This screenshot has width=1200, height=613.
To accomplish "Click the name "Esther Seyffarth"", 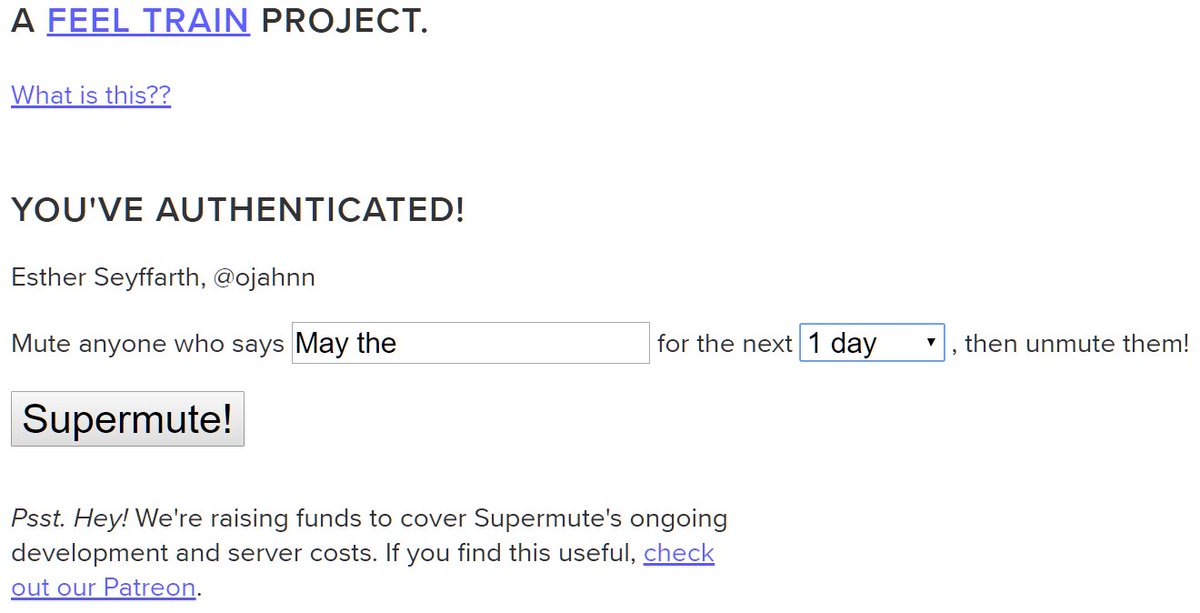I will point(105,277).
